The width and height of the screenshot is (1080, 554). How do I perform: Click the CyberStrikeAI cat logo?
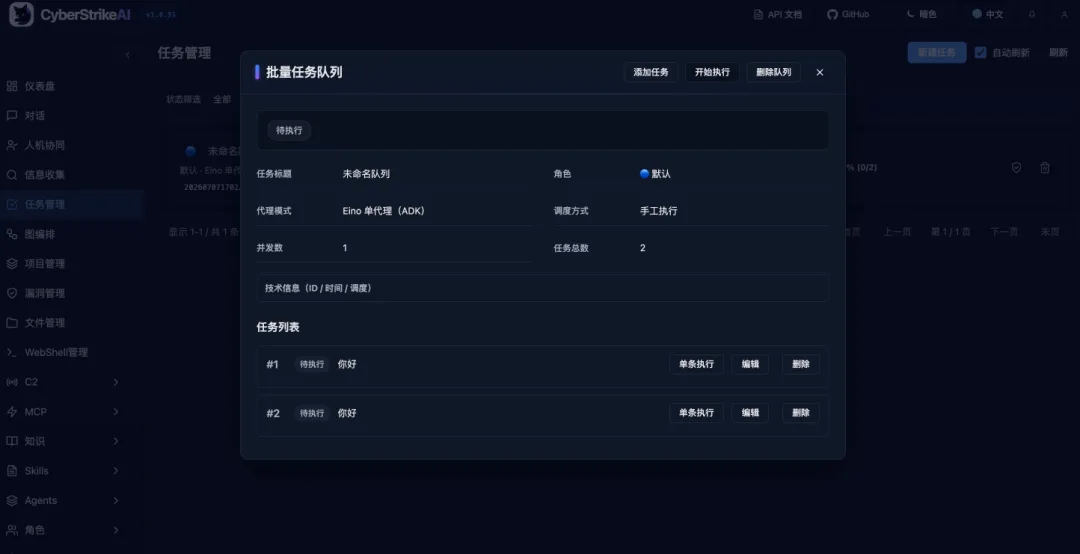coord(21,14)
